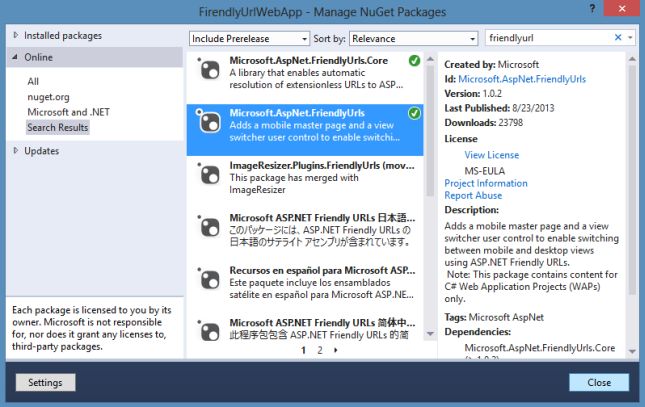Click the ImageResizer.Plugins.FriendlyUrls package icon
The height and width of the screenshot is (407, 645).
209,174
